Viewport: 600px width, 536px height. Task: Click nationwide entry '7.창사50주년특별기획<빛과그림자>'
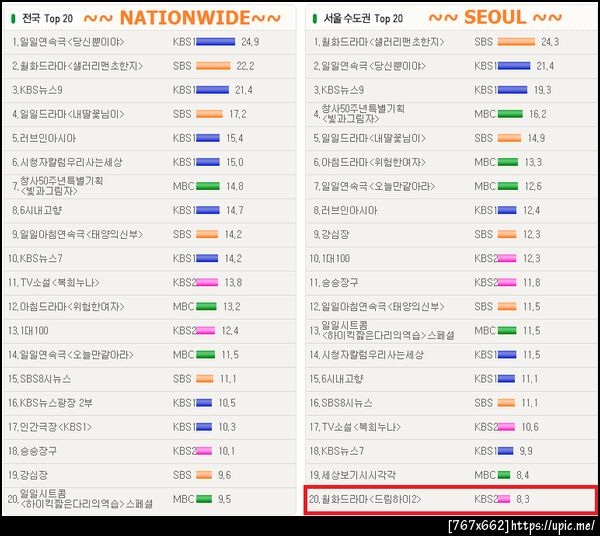point(58,186)
